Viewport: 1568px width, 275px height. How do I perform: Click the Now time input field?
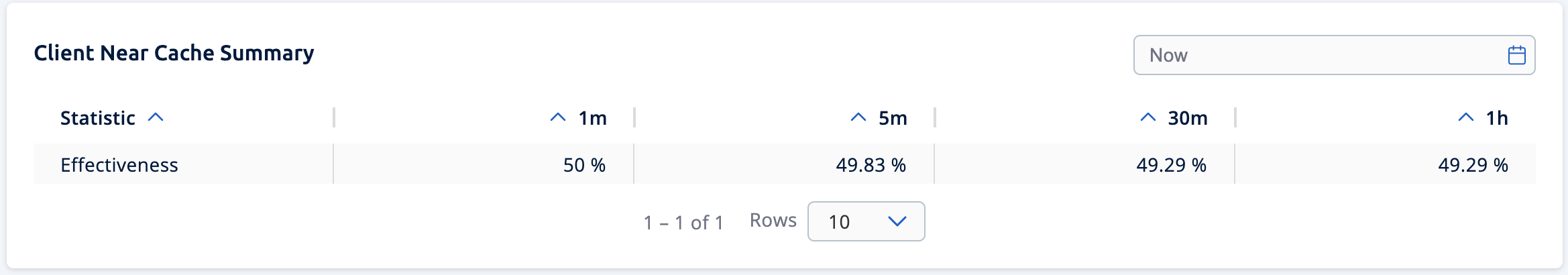pyautogui.click(x=1314, y=55)
